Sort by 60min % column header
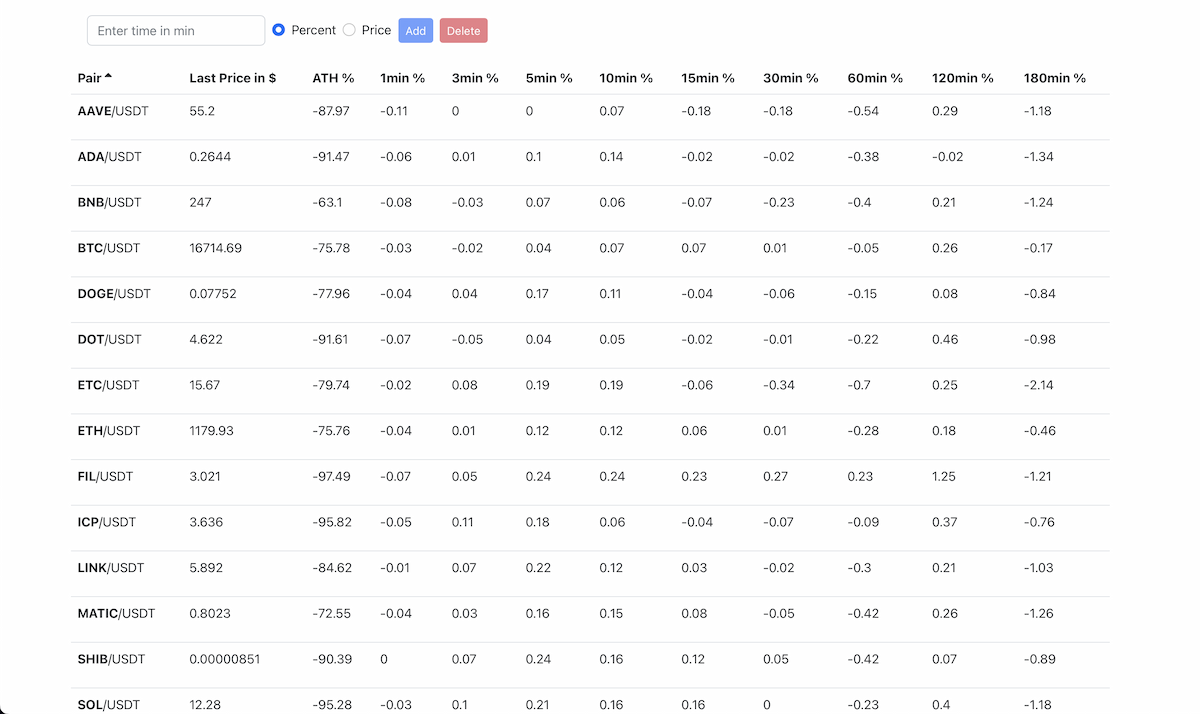The width and height of the screenshot is (1200, 714). pyautogui.click(x=875, y=78)
